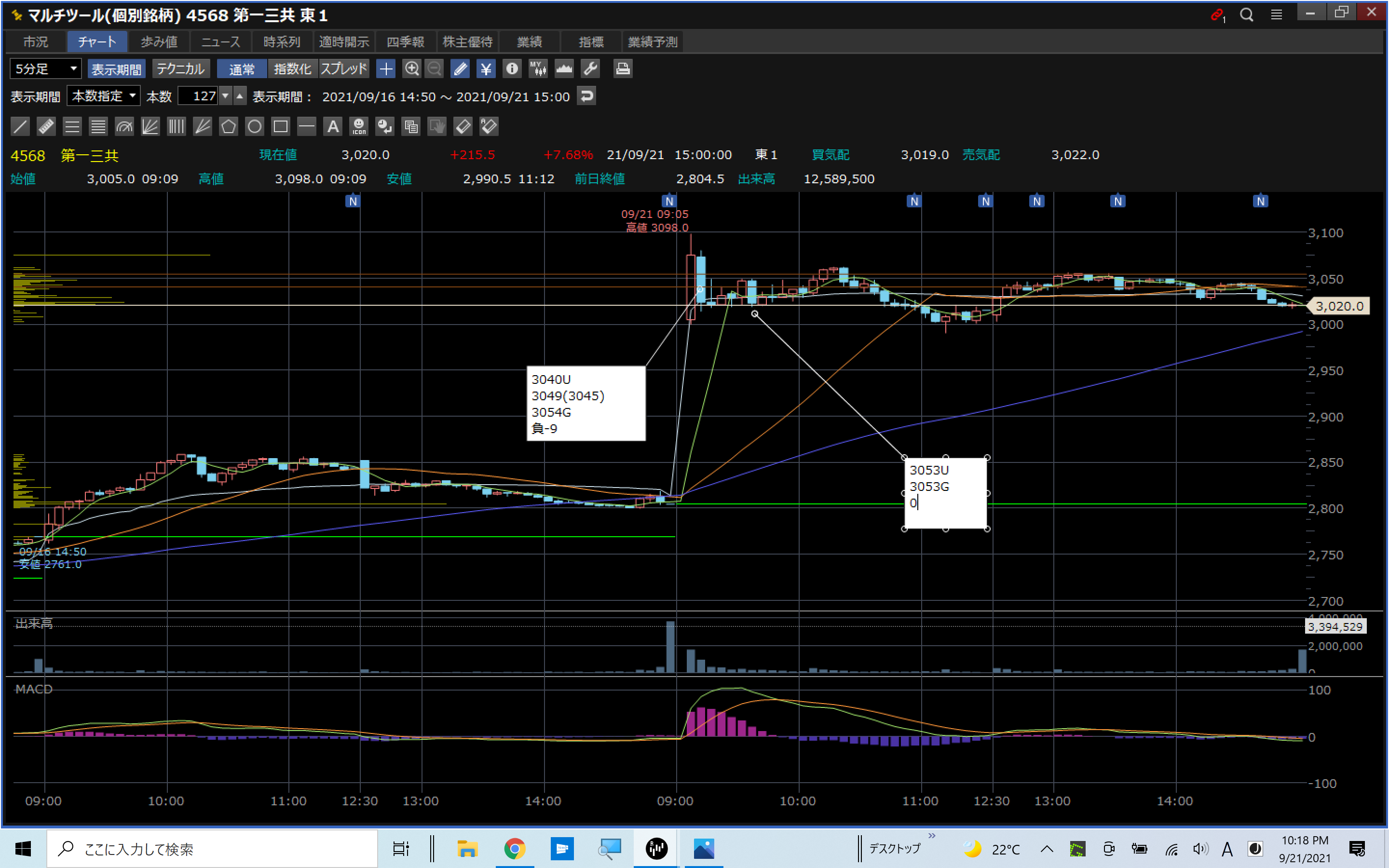This screenshot has width=1389, height=868.
Task: Toggle the 表示期間 toolbar button
Action: click(x=117, y=69)
